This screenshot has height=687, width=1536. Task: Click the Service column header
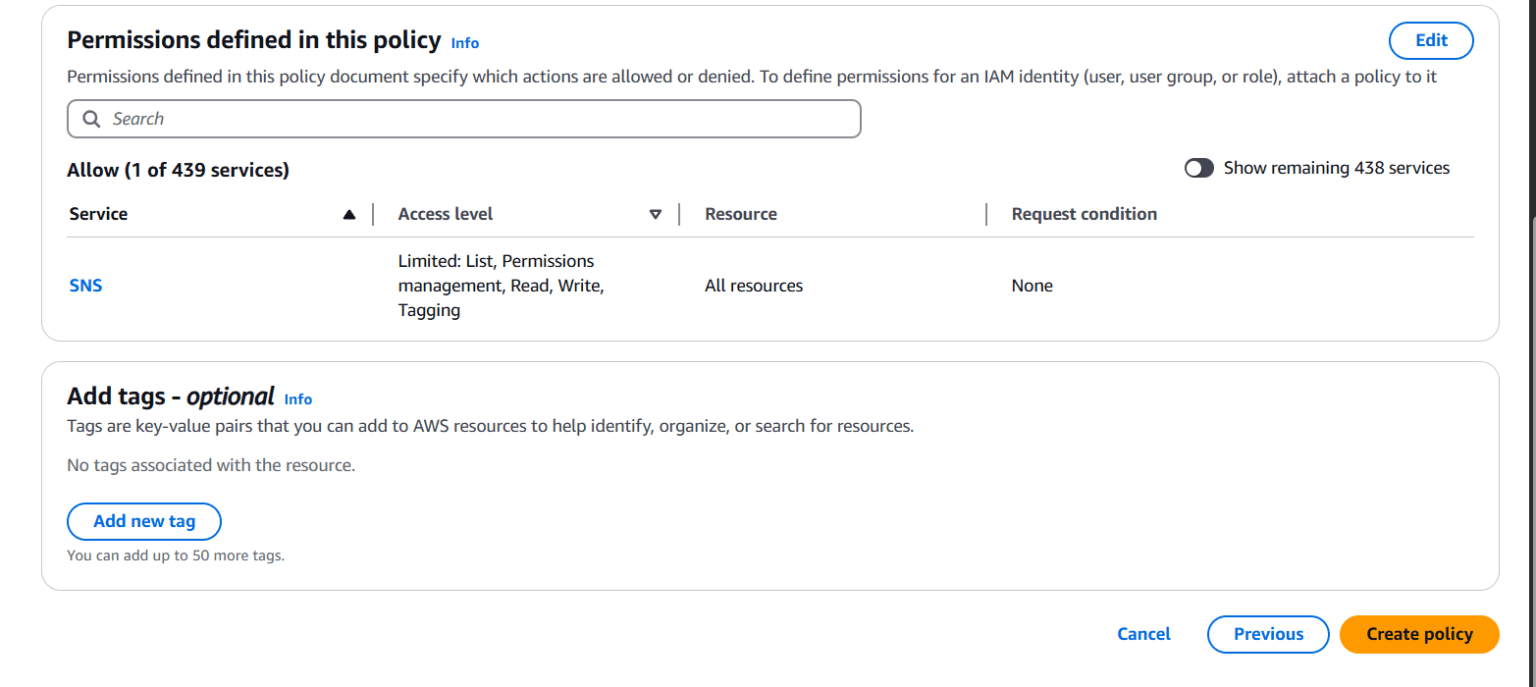[x=98, y=213]
